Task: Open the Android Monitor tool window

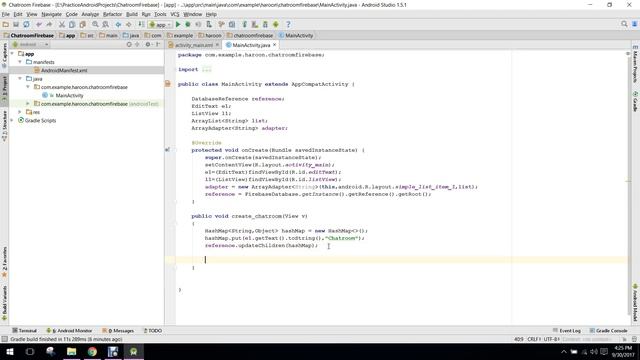Action: (x=69, y=331)
